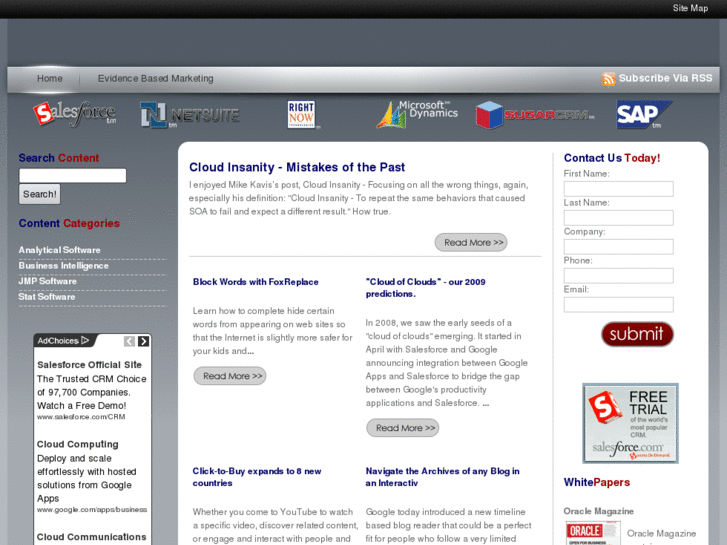Show previous ad with left arrow
727x545 pixels.
(x=129, y=341)
